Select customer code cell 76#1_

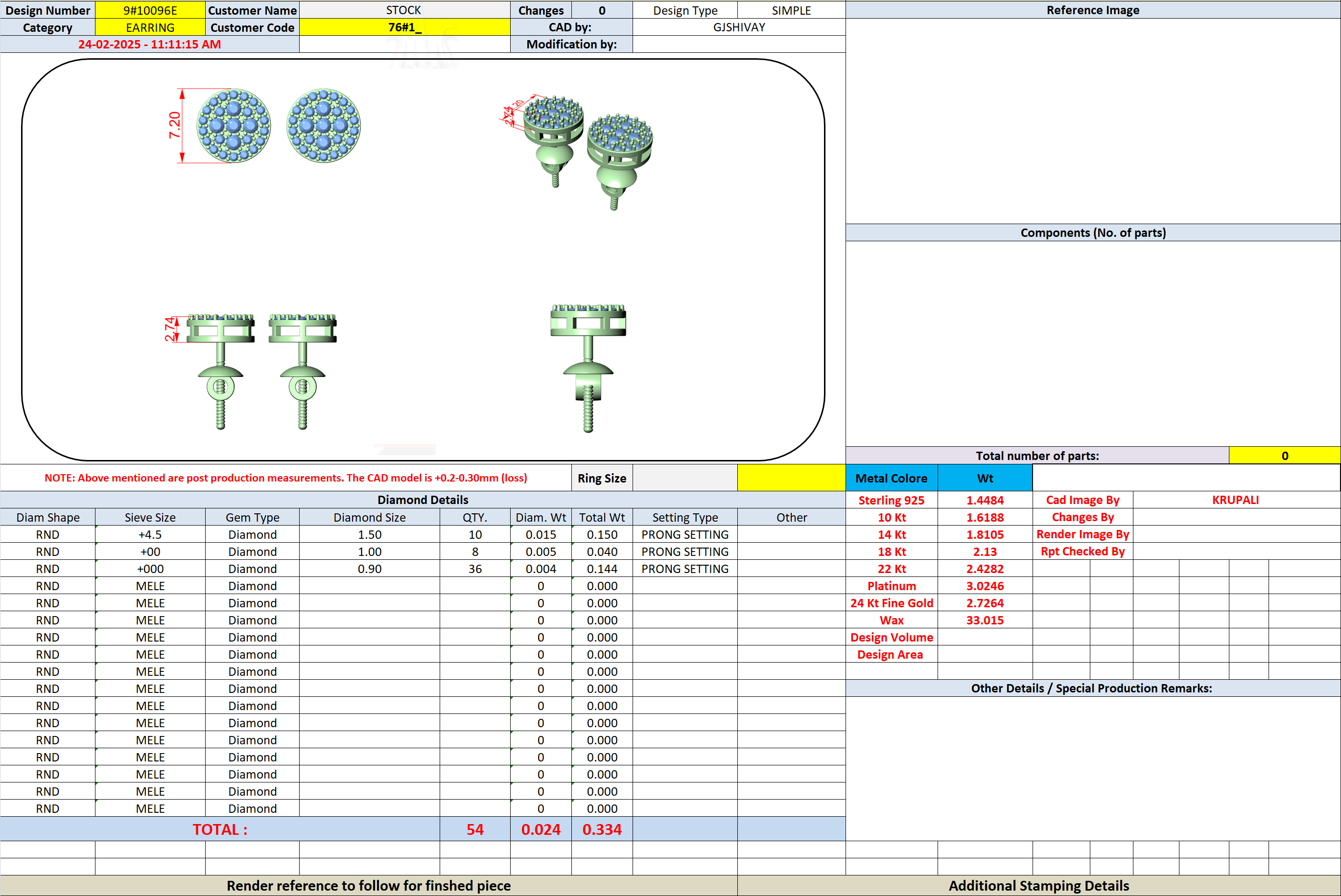tap(404, 27)
